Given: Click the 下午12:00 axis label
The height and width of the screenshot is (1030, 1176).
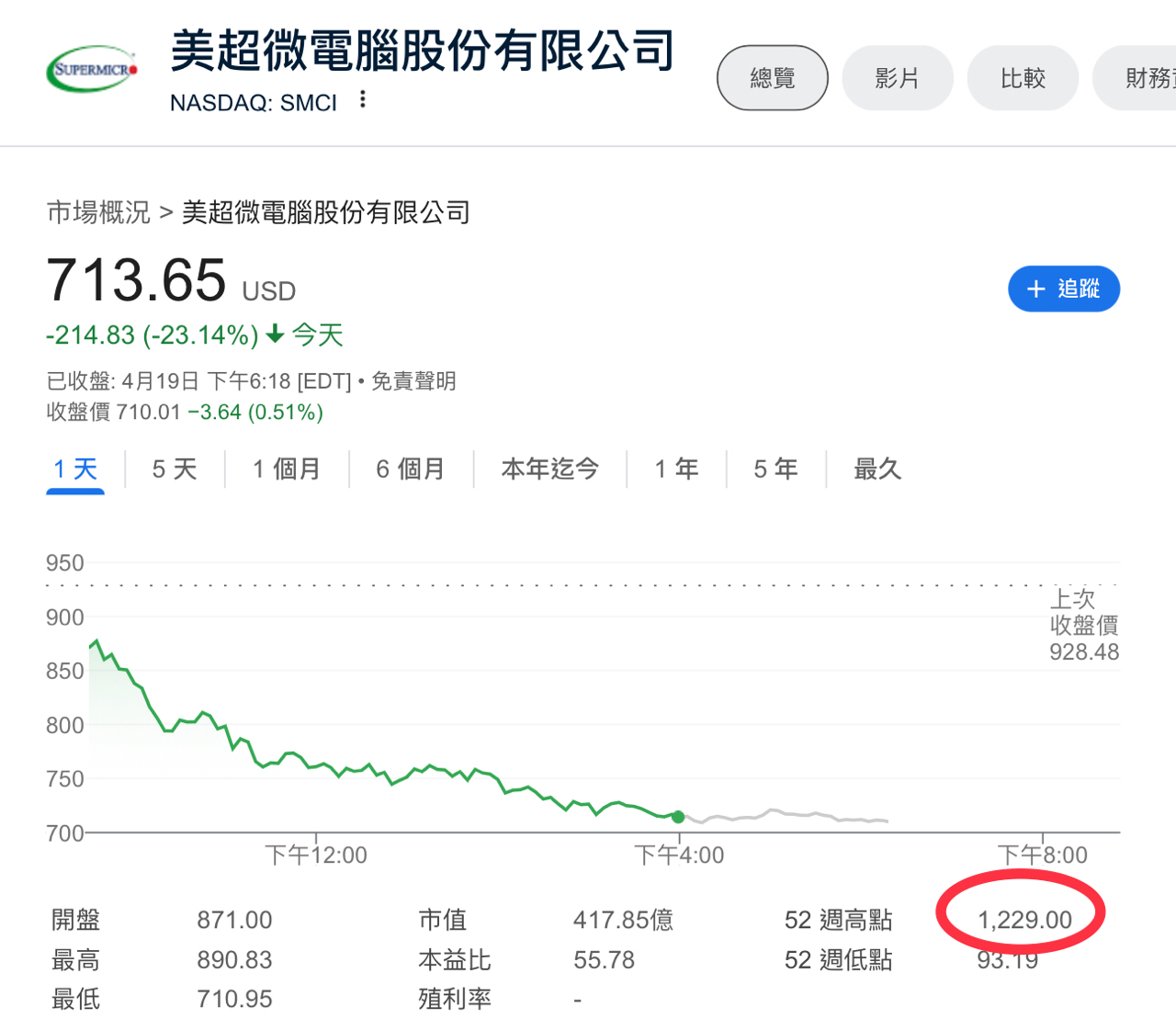Looking at the screenshot, I should [x=316, y=855].
